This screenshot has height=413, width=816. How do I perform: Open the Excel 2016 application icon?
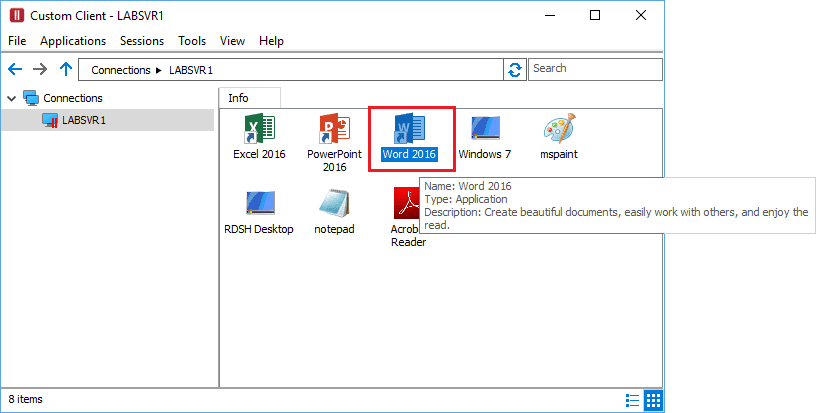(259, 130)
